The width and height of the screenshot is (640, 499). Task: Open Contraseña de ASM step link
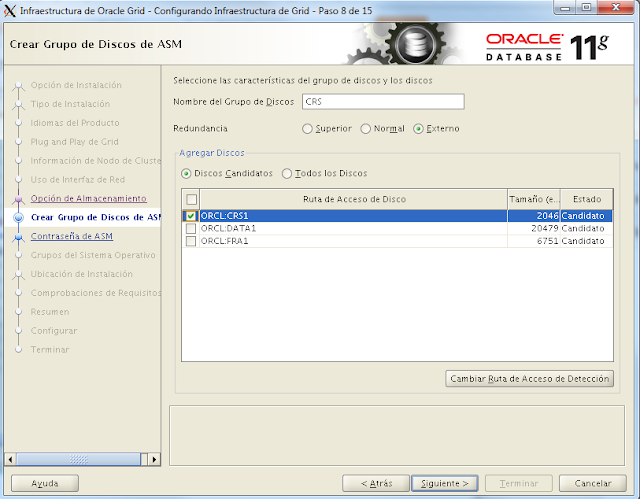[72, 236]
